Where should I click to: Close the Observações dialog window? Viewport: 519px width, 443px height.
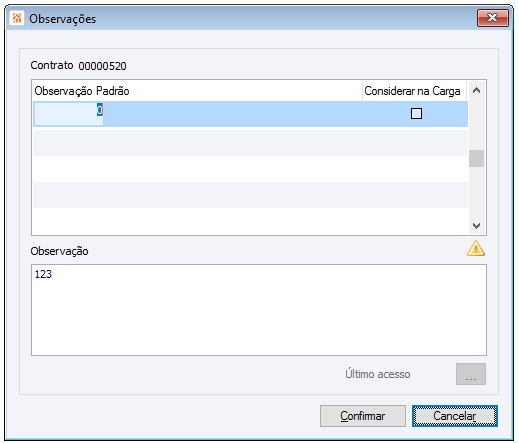click(x=492, y=18)
